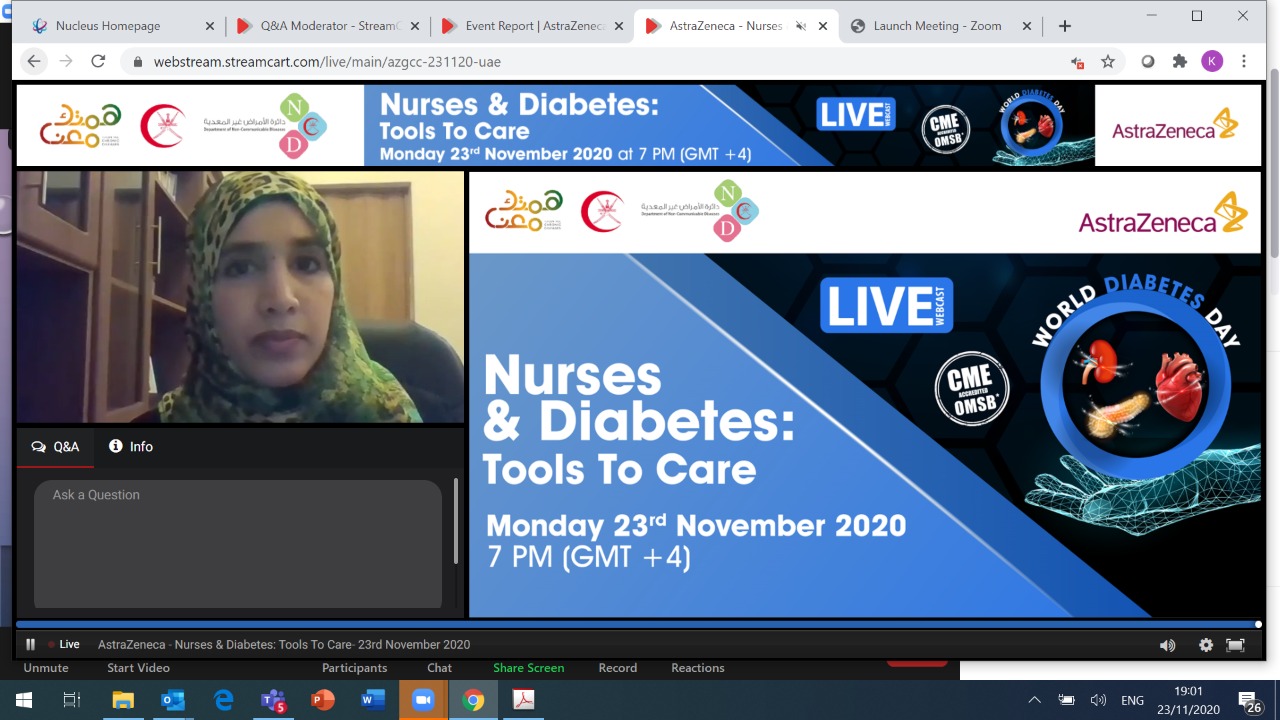Enter fullscreen mode in the player

1235,645
